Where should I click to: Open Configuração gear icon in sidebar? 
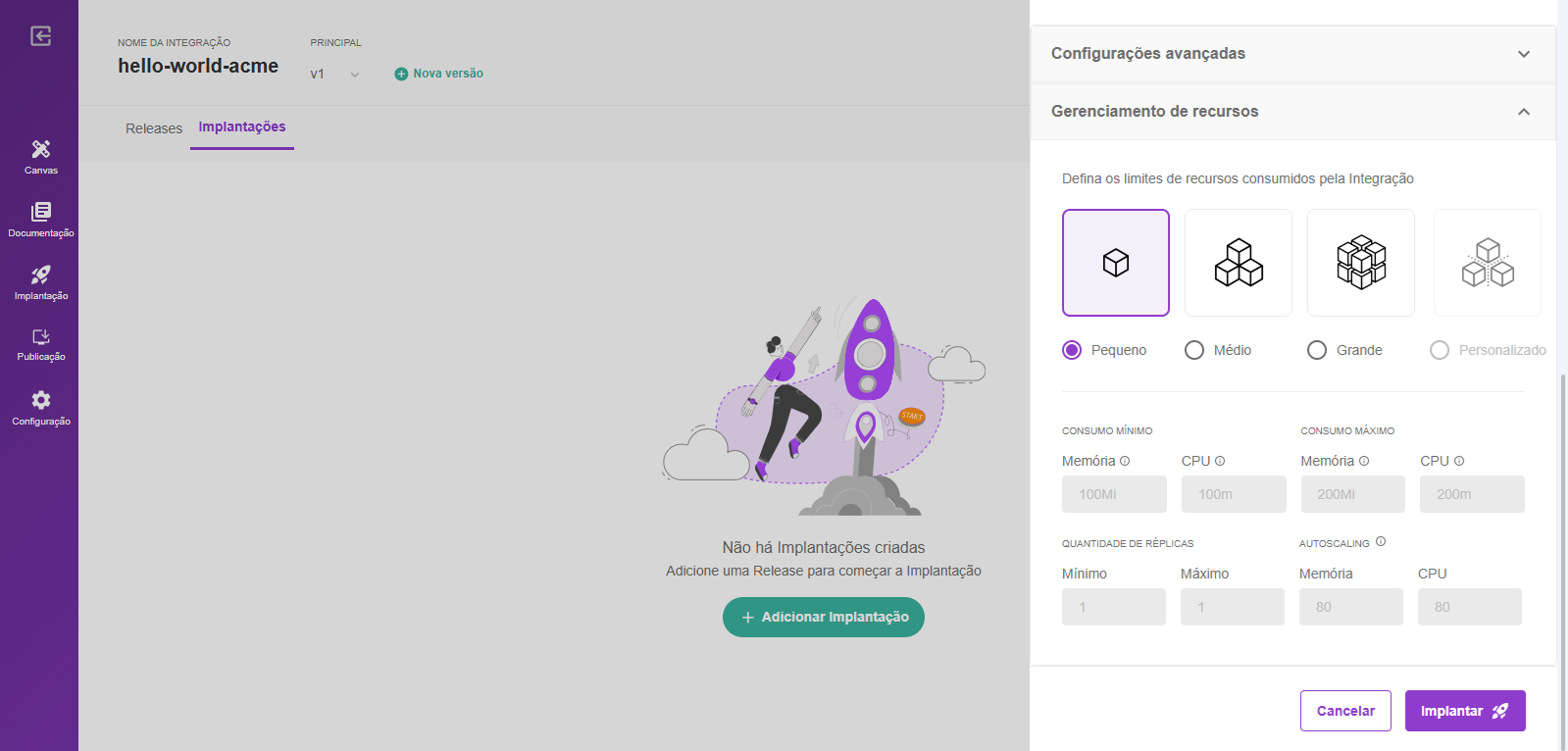click(x=40, y=407)
